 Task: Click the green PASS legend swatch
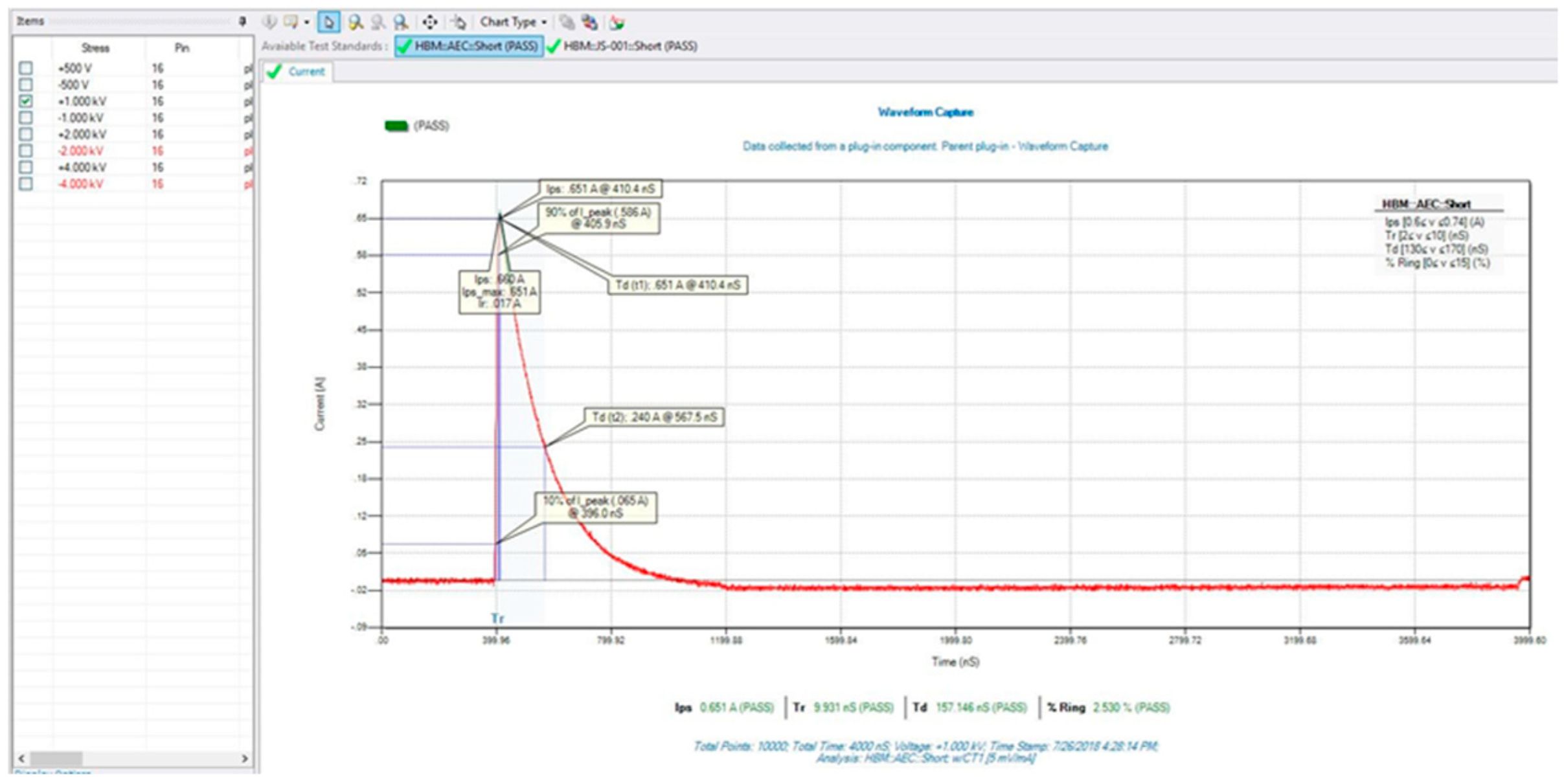pyautogui.click(x=396, y=126)
